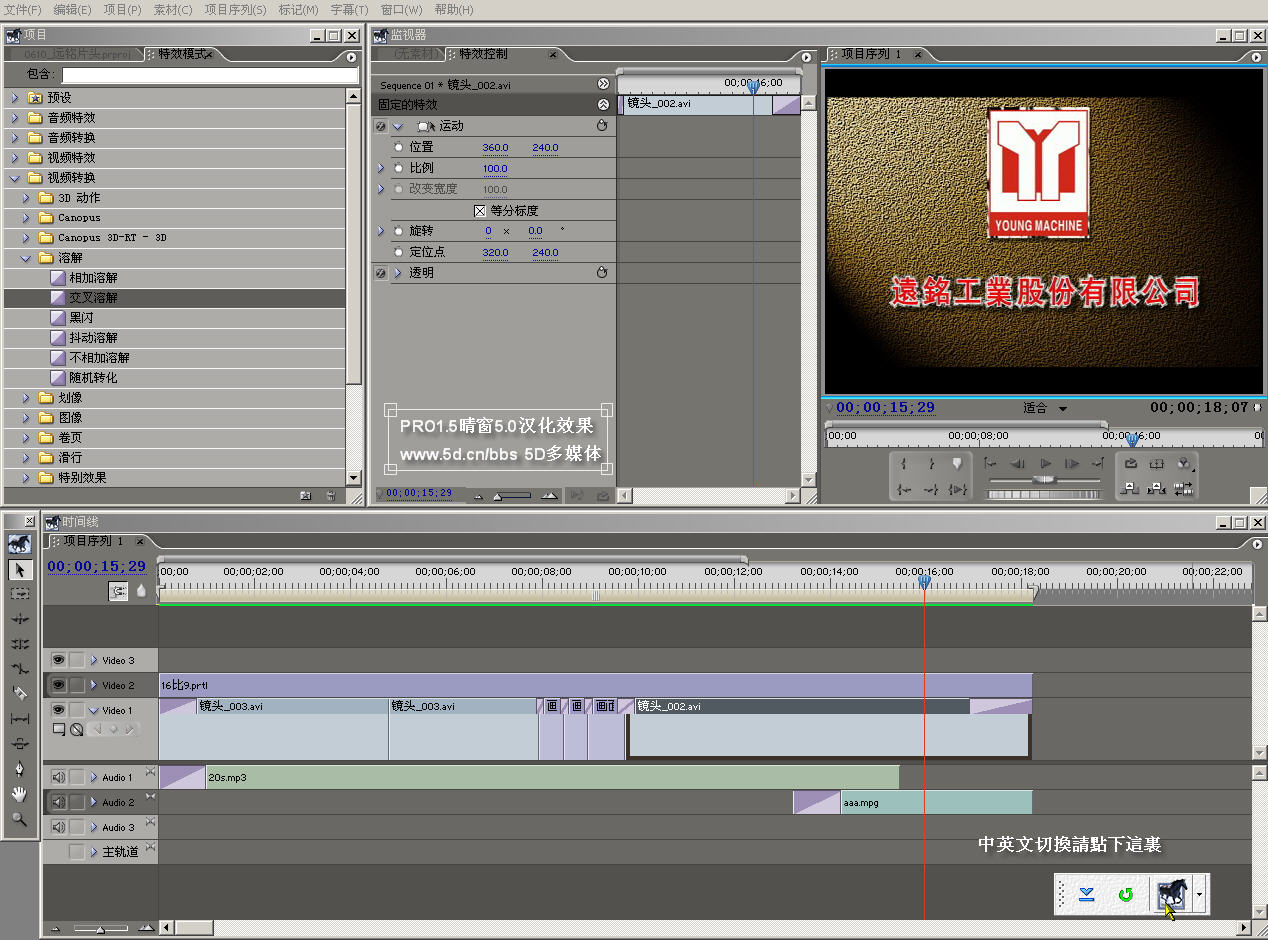
Task: Collapse the Video 1 track
Action: click(x=94, y=710)
